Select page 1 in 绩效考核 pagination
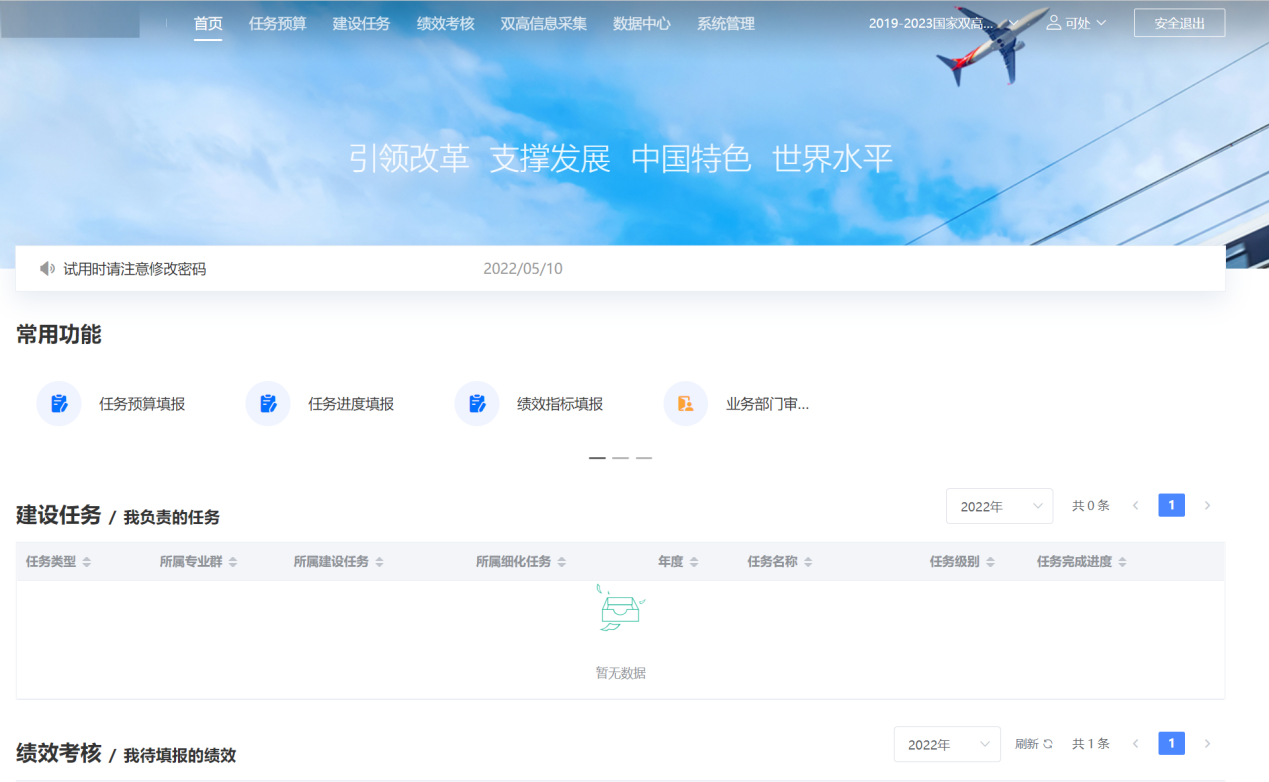Image resolution: width=1269 pixels, height=782 pixels. point(1171,744)
